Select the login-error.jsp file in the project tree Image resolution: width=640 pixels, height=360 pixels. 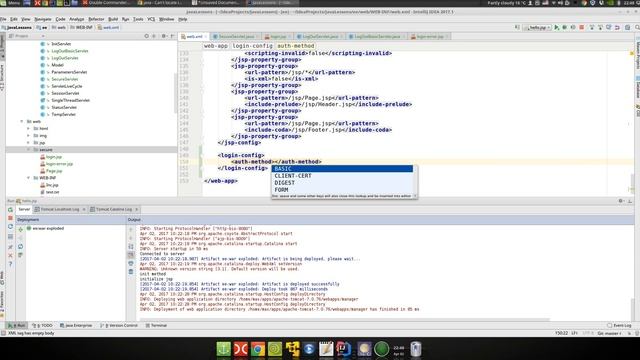pyautogui.click(x=59, y=164)
